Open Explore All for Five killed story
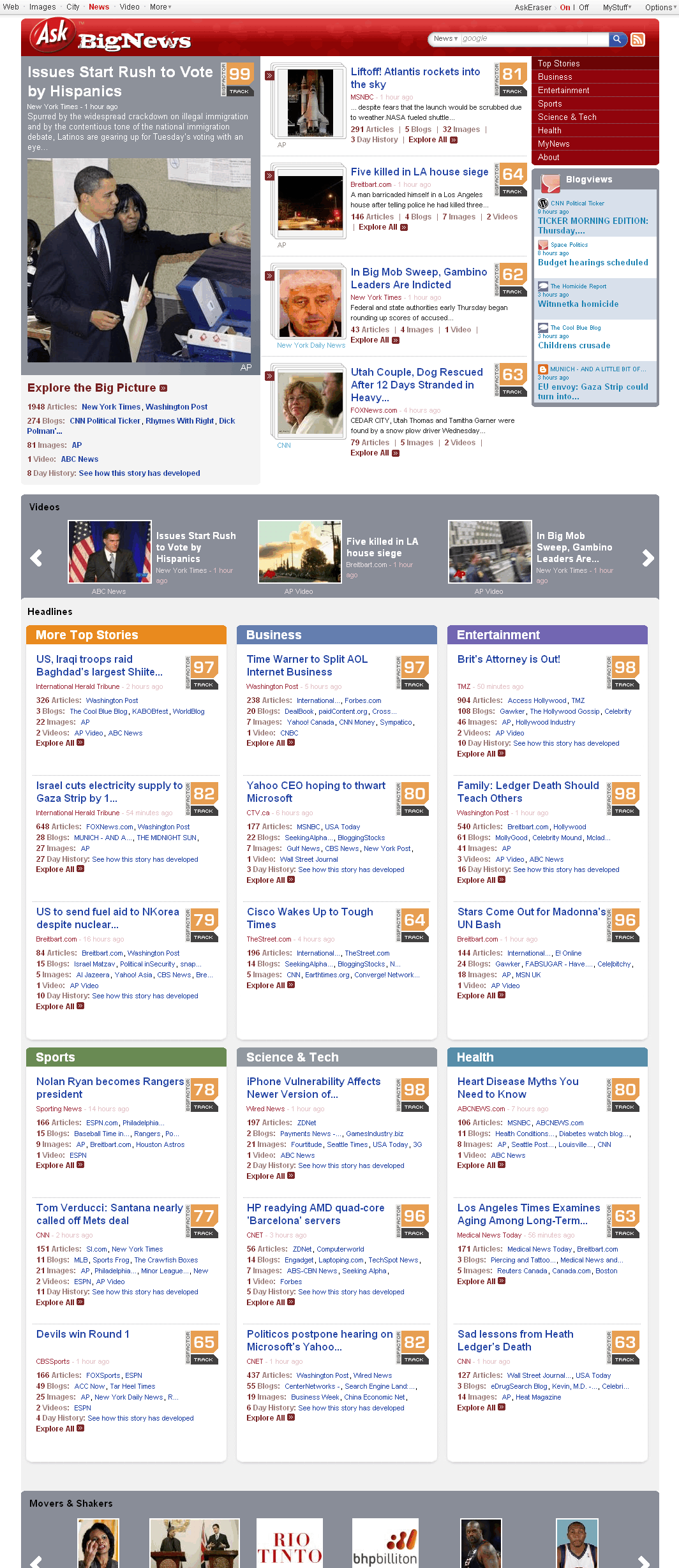 tap(383, 227)
